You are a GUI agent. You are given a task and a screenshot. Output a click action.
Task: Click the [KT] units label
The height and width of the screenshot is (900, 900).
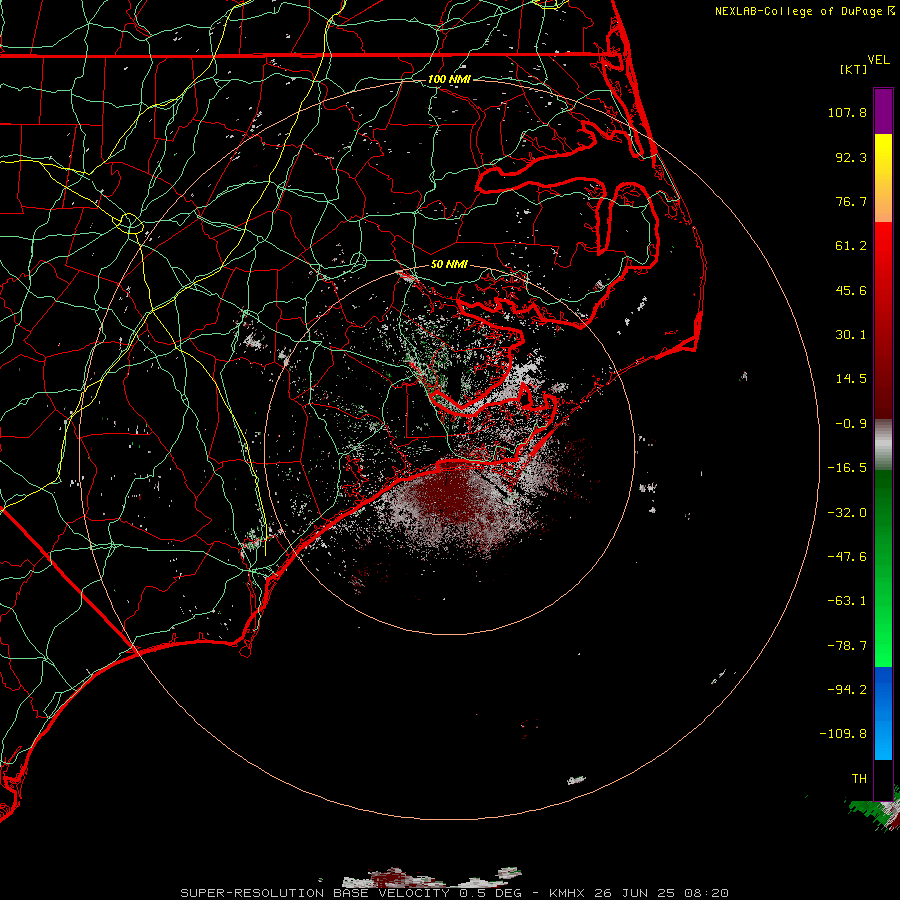(854, 69)
